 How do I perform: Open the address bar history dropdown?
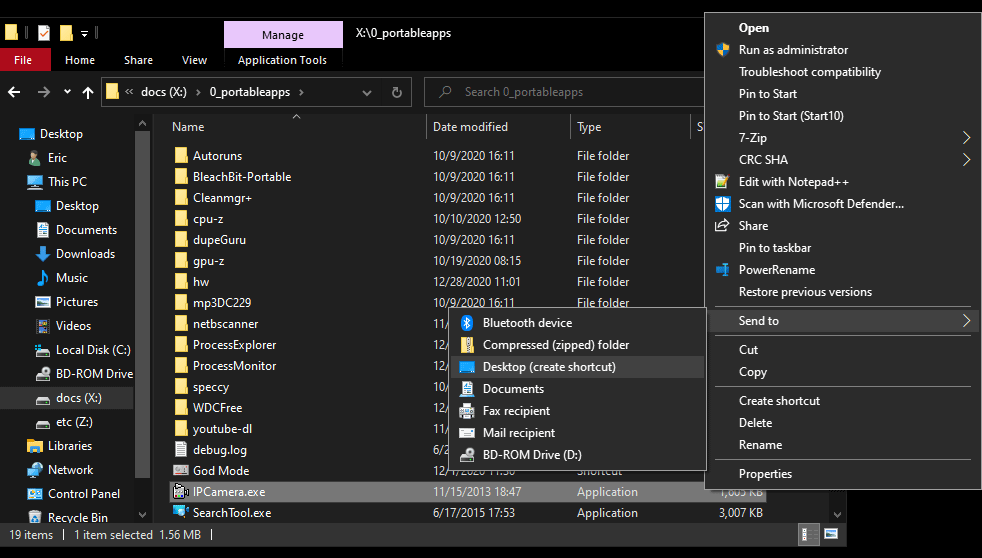[x=367, y=93]
